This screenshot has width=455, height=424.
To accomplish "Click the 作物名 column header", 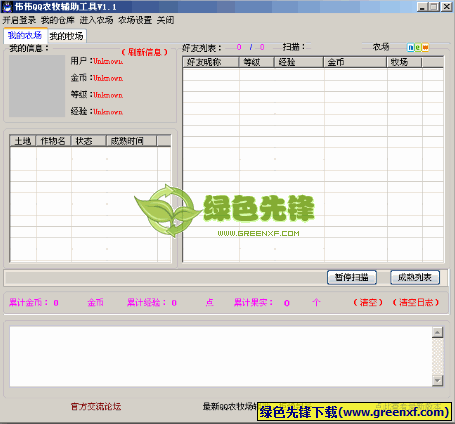I will coord(53,141).
